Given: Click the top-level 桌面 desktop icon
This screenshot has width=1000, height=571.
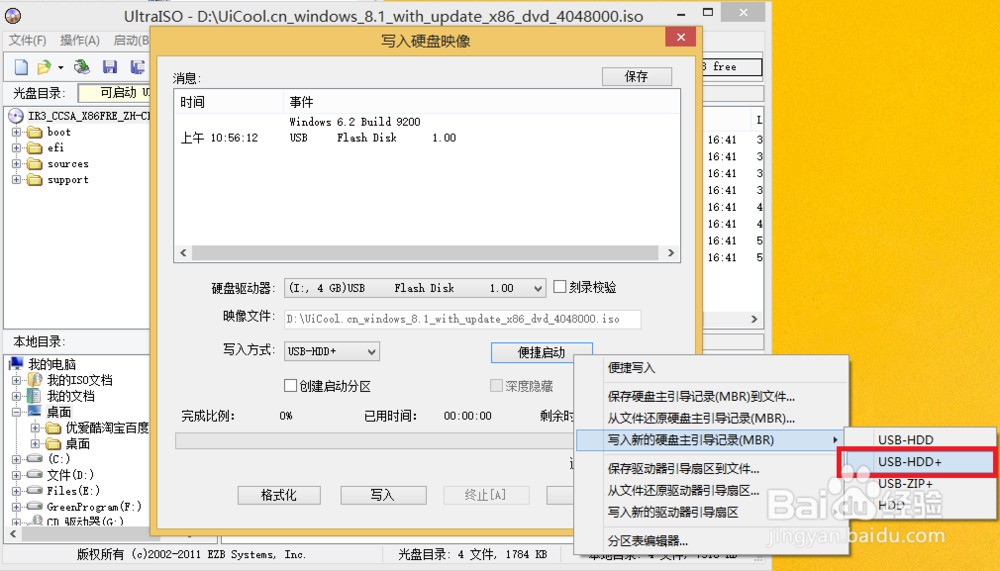Looking at the screenshot, I should click(34, 412).
